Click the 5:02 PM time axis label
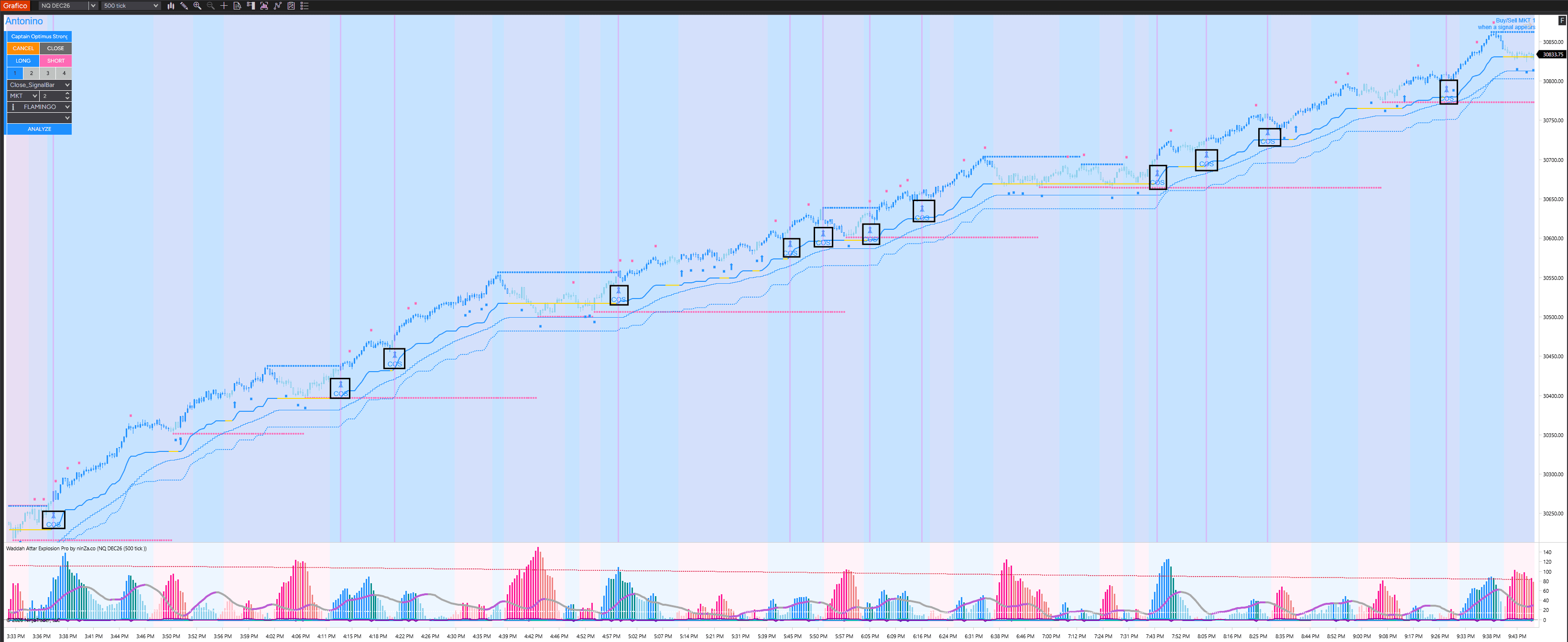Viewport: 1568px width, 642px height. 637,637
